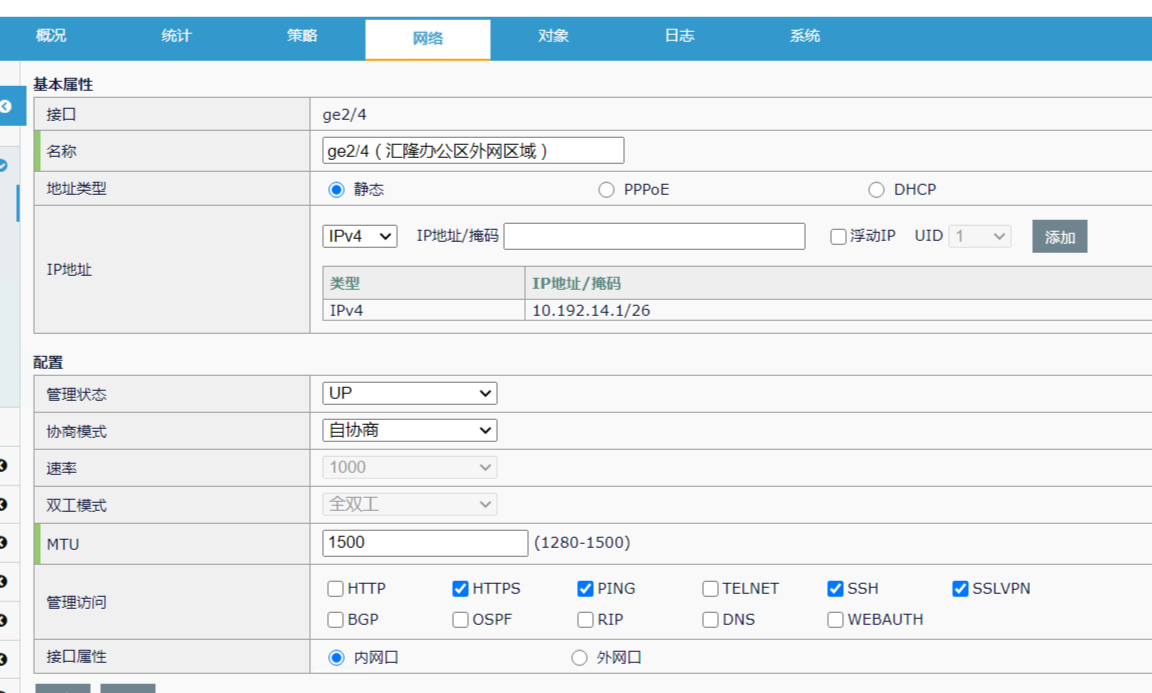Enable the BGP checkbox
1152x693 pixels.
point(336,620)
